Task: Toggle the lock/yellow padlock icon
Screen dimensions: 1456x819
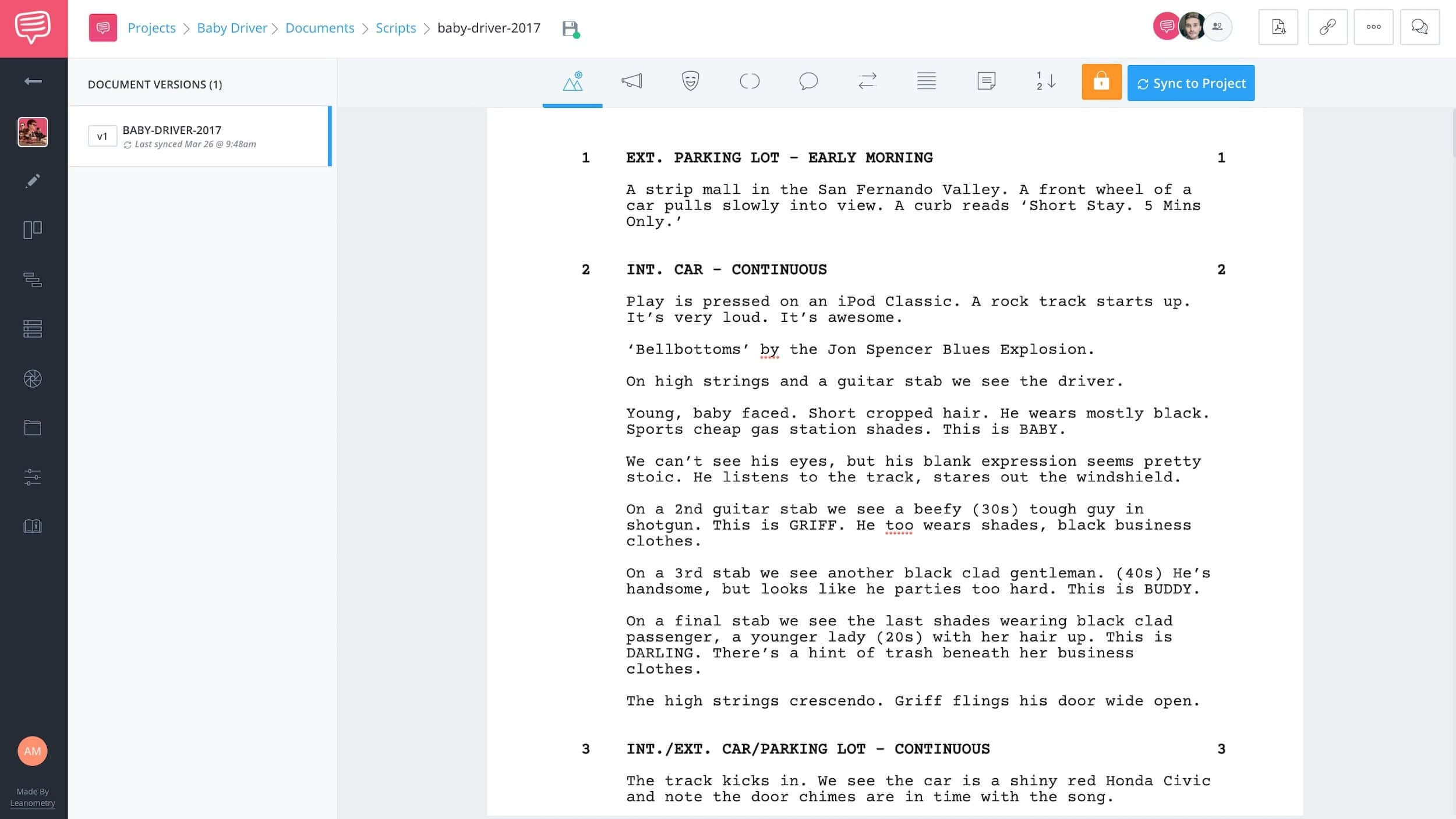Action: (x=1101, y=82)
